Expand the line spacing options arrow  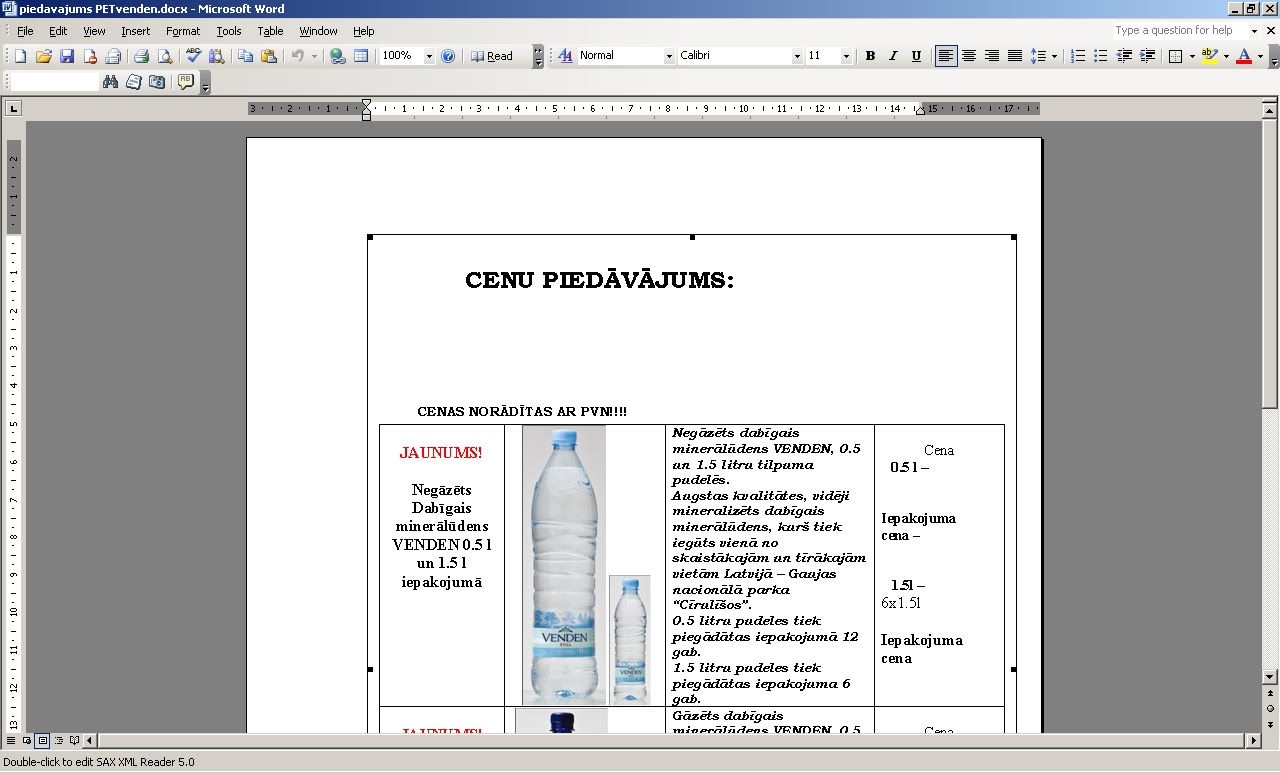click(x=1054, y=56)
